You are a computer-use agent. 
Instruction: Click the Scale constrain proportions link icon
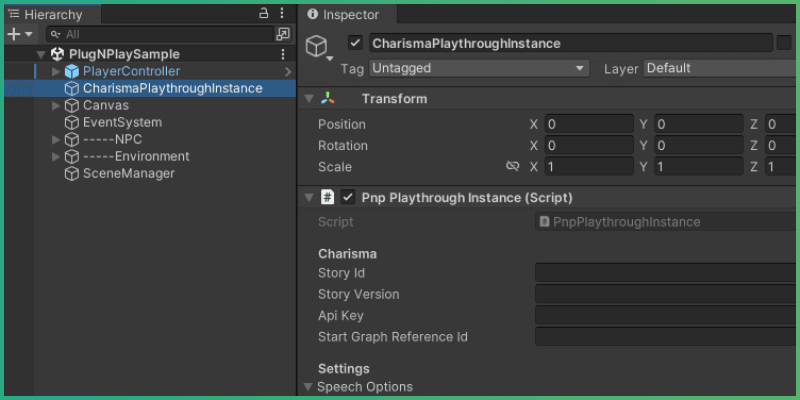[x=512, y=167]
